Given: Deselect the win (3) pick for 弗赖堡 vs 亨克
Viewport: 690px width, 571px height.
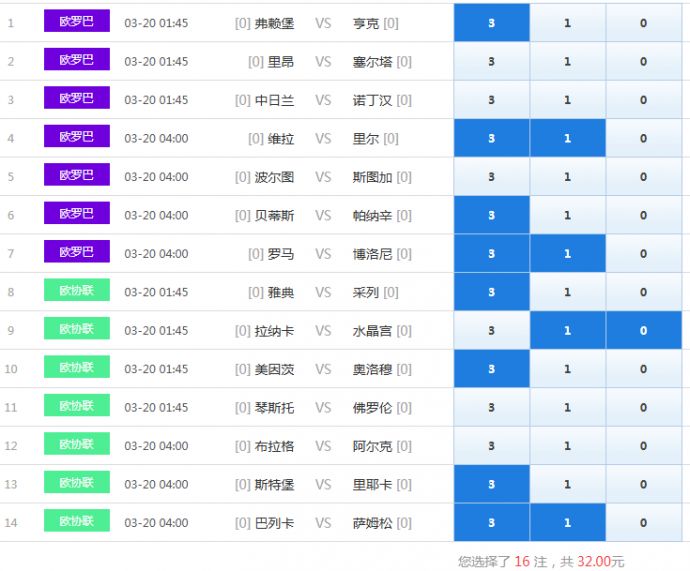Looking at the screenshot, I should tap(491, 23).
